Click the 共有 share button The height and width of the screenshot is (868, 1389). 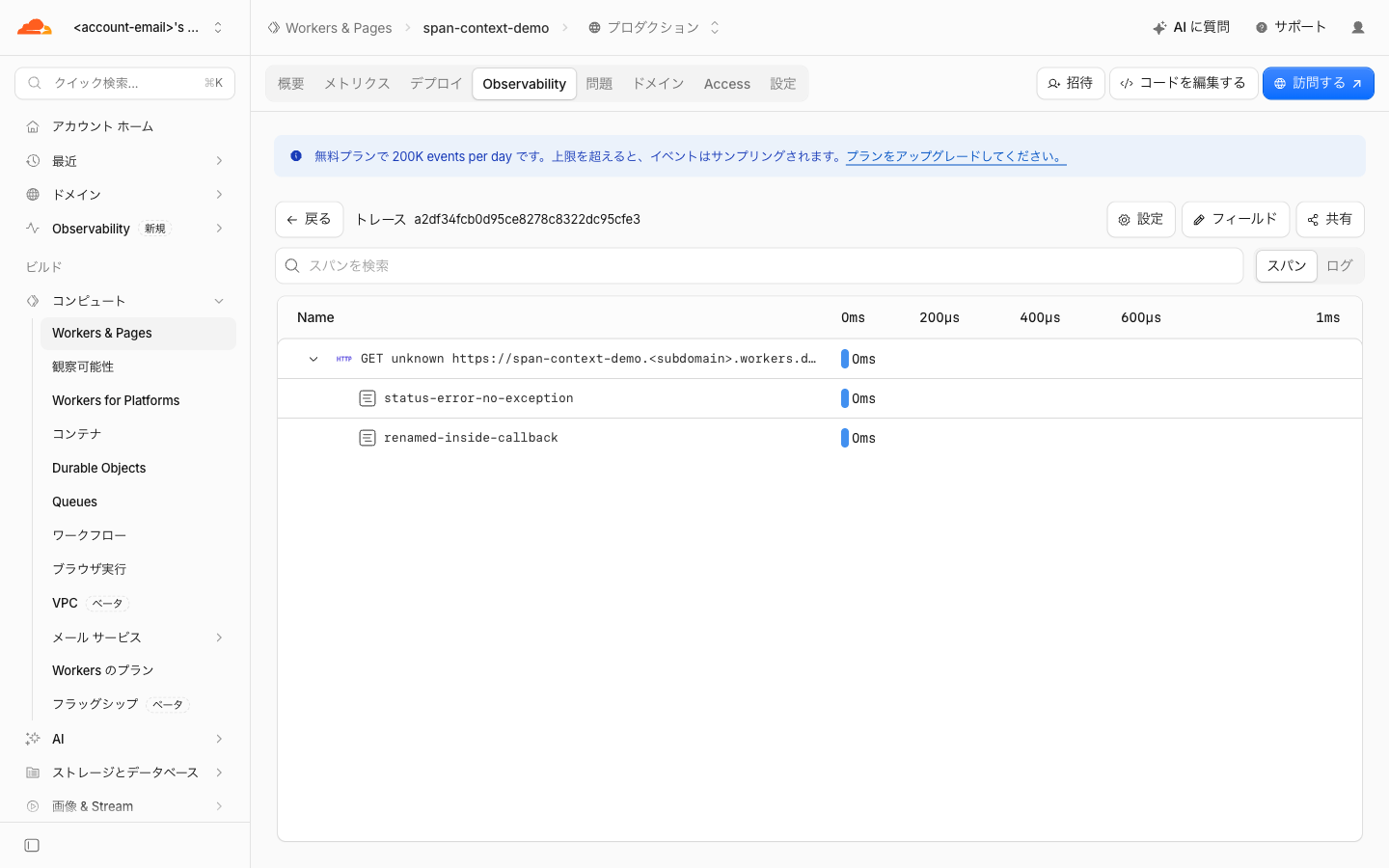(x=1330, y=220)
